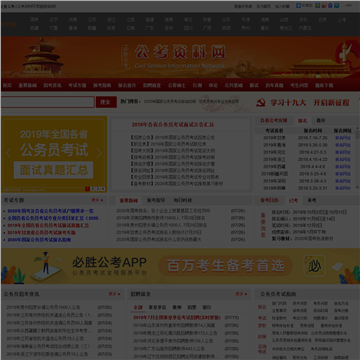
Task: Select carousel page indicator 3
Action: click(x=98, y=189)
